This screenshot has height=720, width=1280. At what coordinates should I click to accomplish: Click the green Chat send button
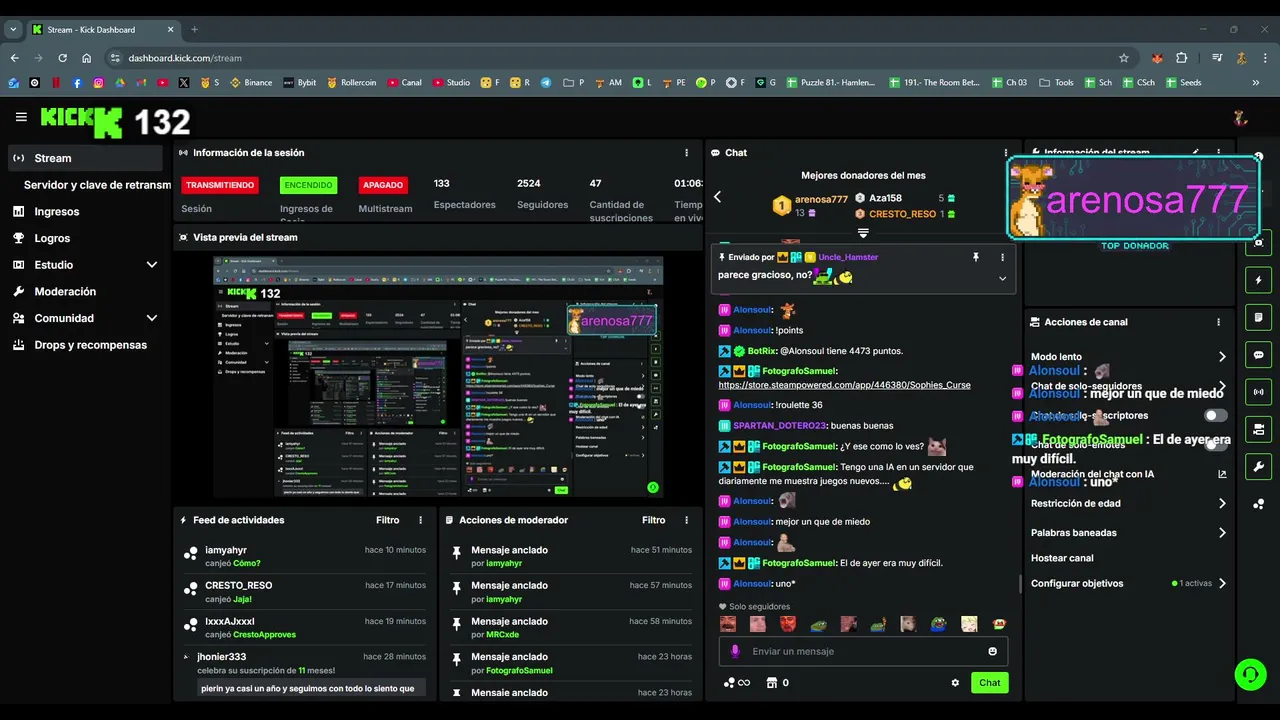point(989,683)
